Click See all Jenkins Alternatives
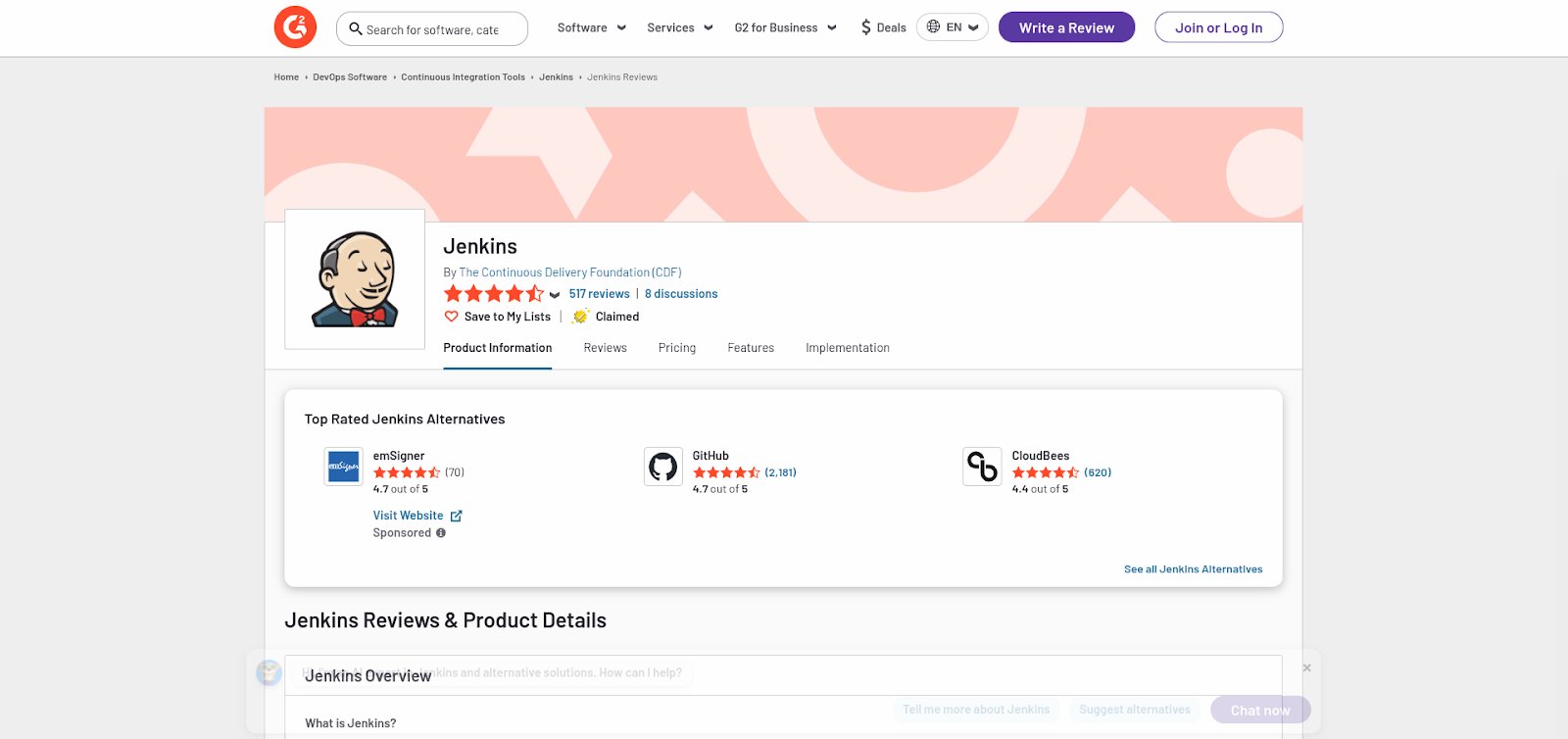The height and width of the screenshot is (739, 1568). pos(1193,569)
